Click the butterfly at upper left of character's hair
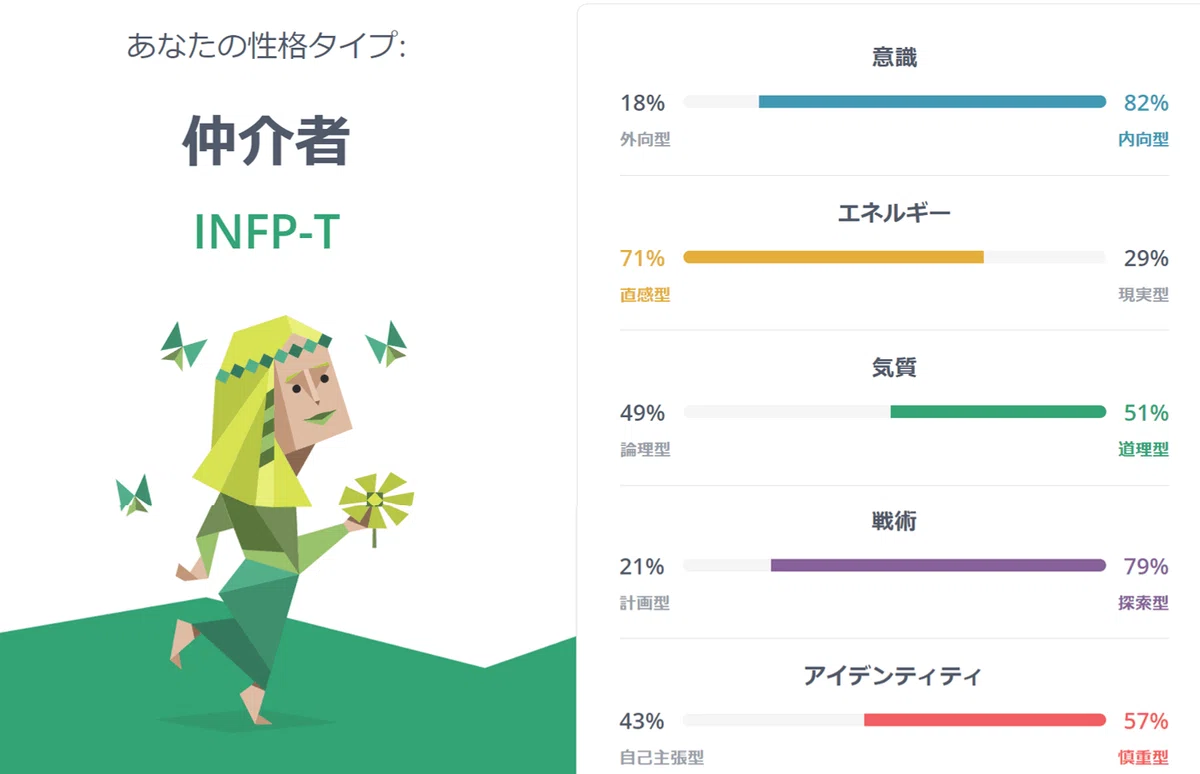 (183, 345)
